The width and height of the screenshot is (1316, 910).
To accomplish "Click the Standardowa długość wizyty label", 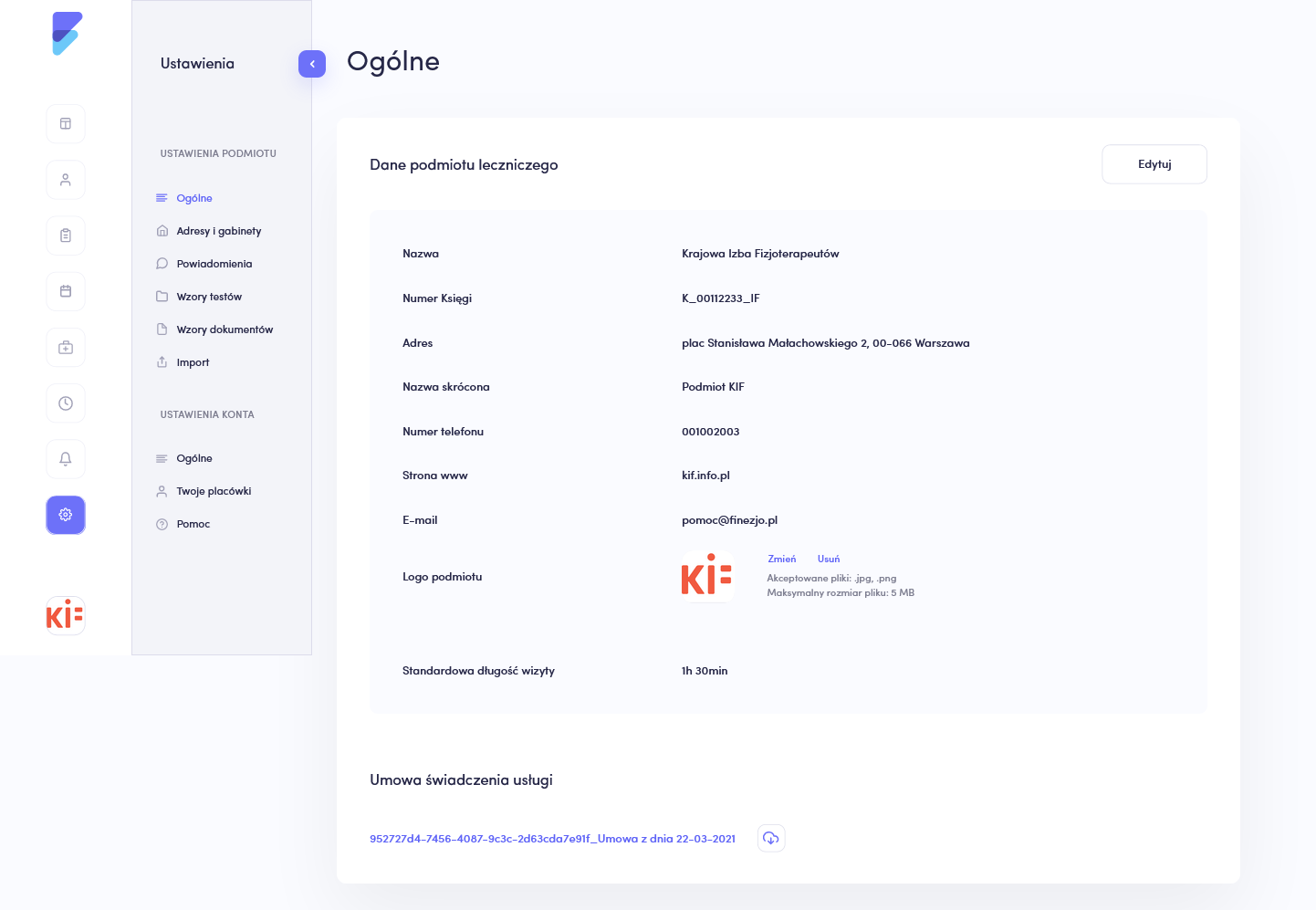I will point(478,671).
